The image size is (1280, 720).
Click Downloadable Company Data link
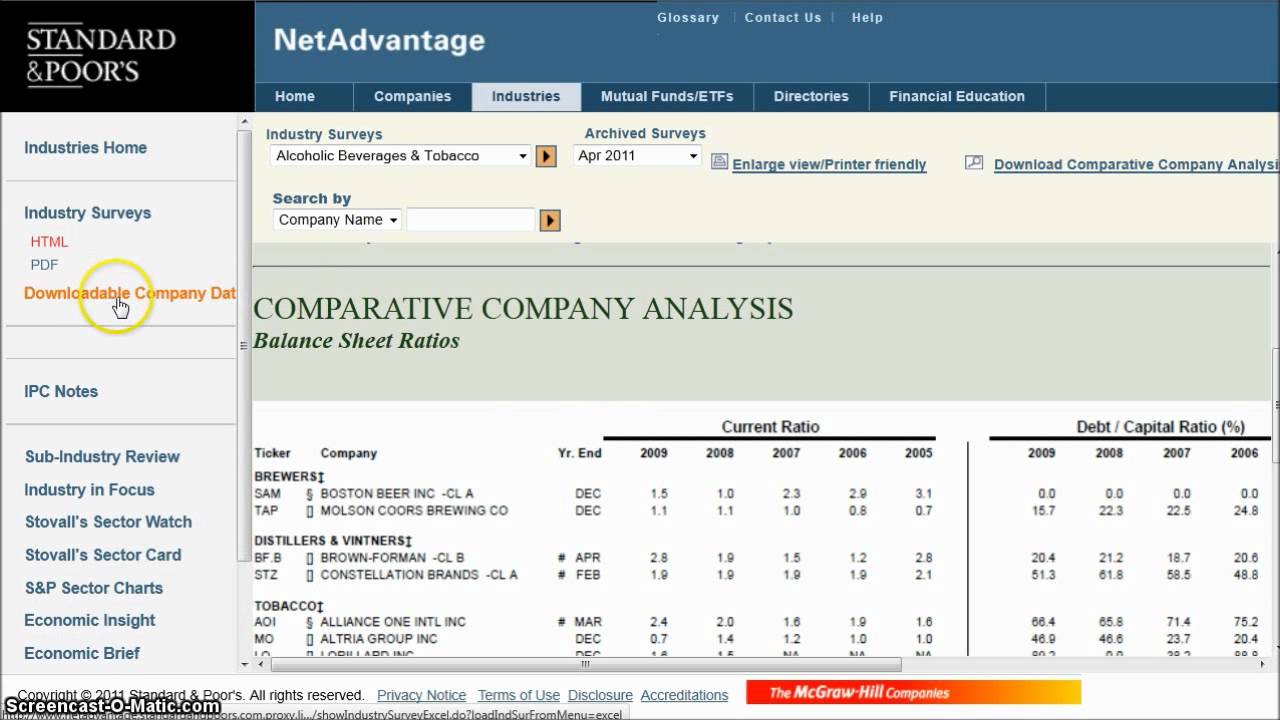[130, 294]
